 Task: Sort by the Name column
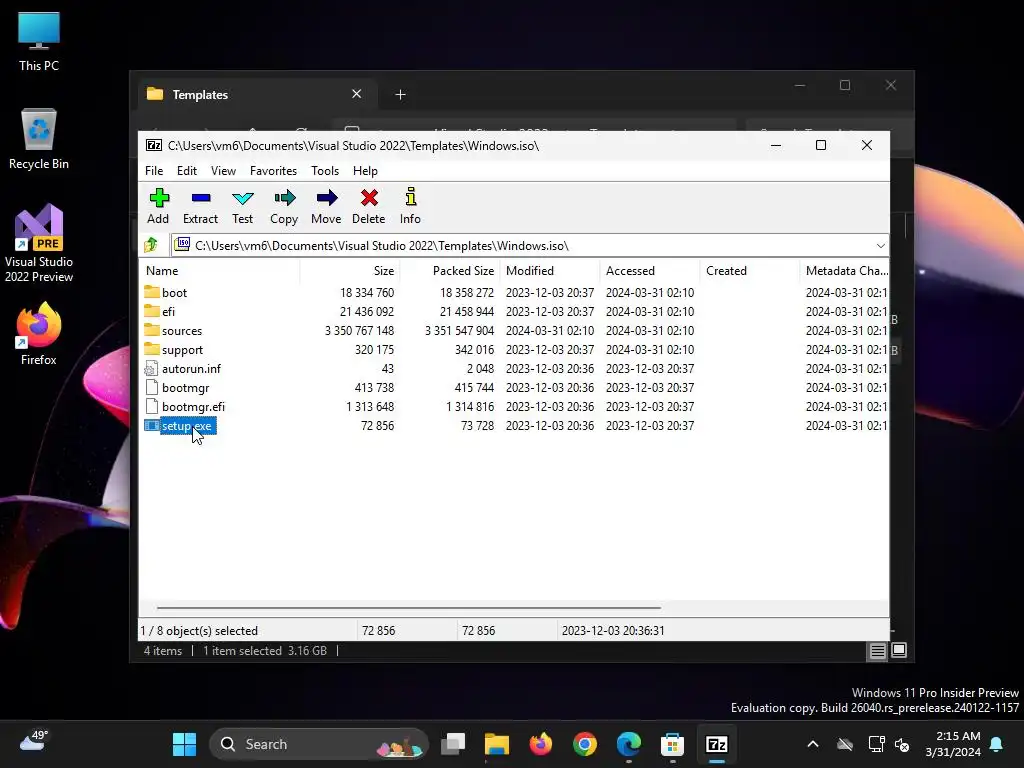coord(219,270)
